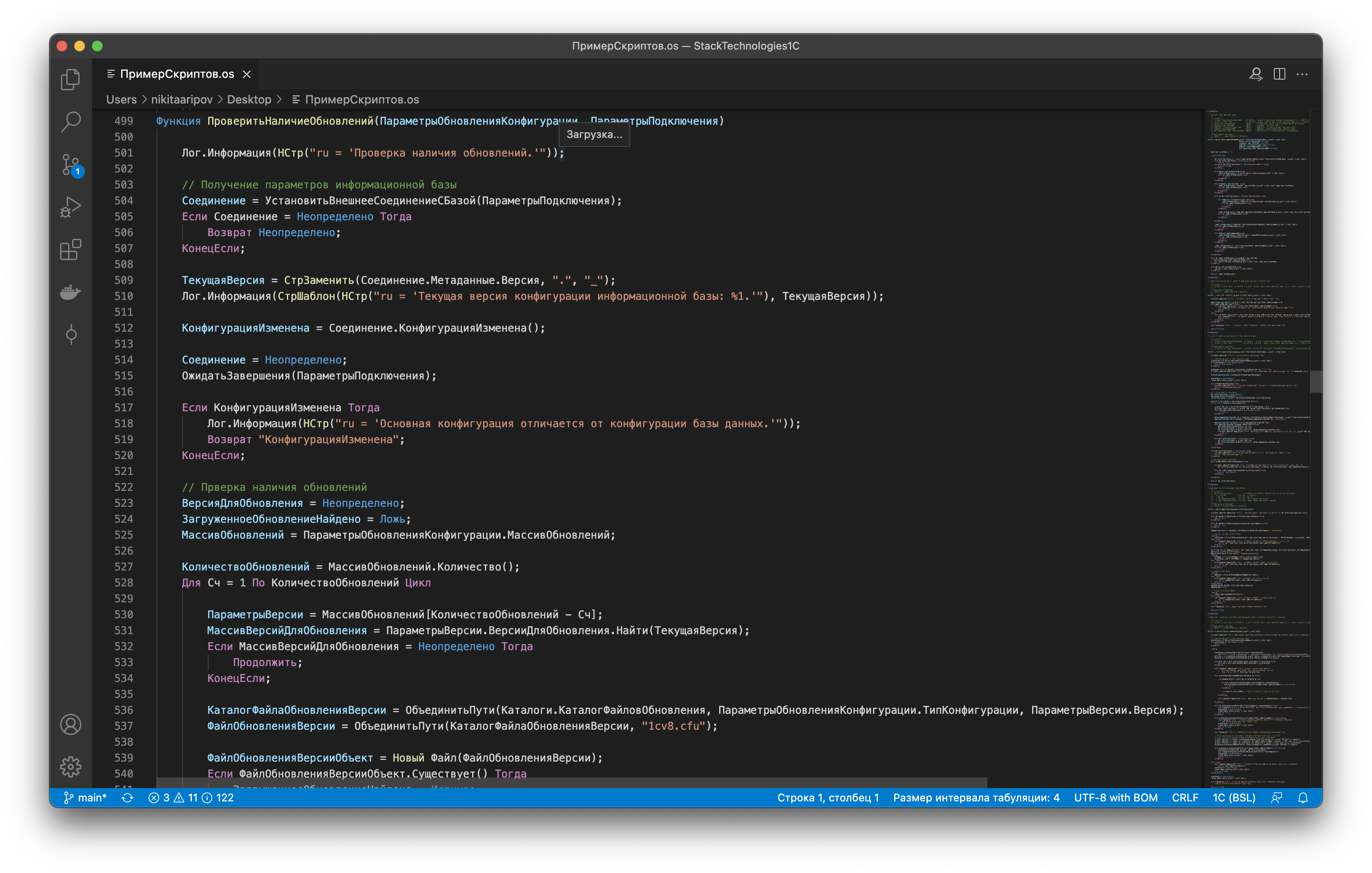This screenshot has width=1372, height=873.
Task: Change the UTF-8 with BOM encoding
Action: tap(1115, 798)
